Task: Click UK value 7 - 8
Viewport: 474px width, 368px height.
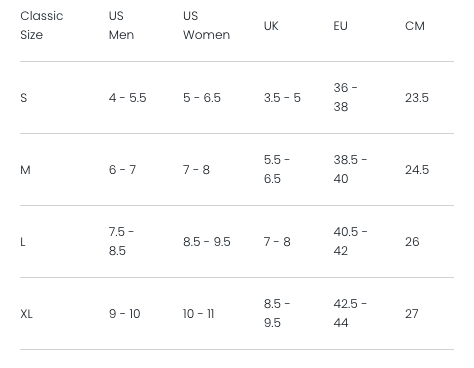Action: tap(277, 242)
